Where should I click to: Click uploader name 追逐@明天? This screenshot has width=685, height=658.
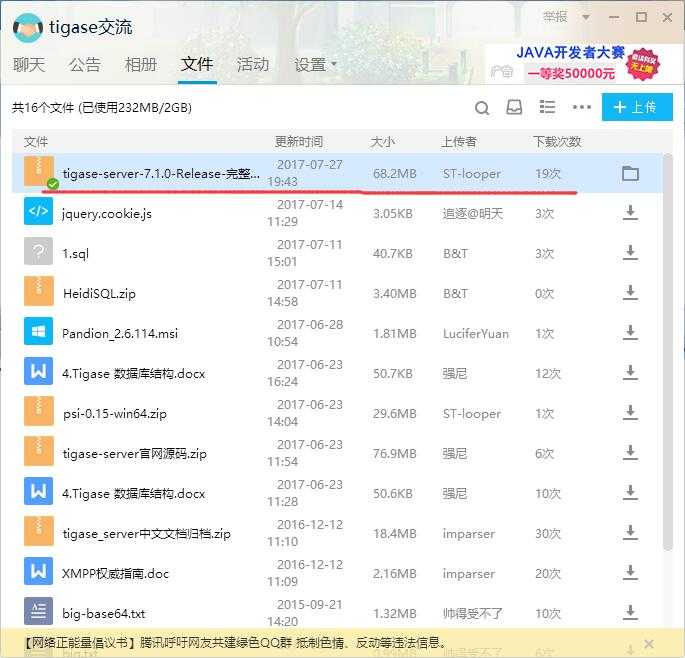tap(473, 214)
